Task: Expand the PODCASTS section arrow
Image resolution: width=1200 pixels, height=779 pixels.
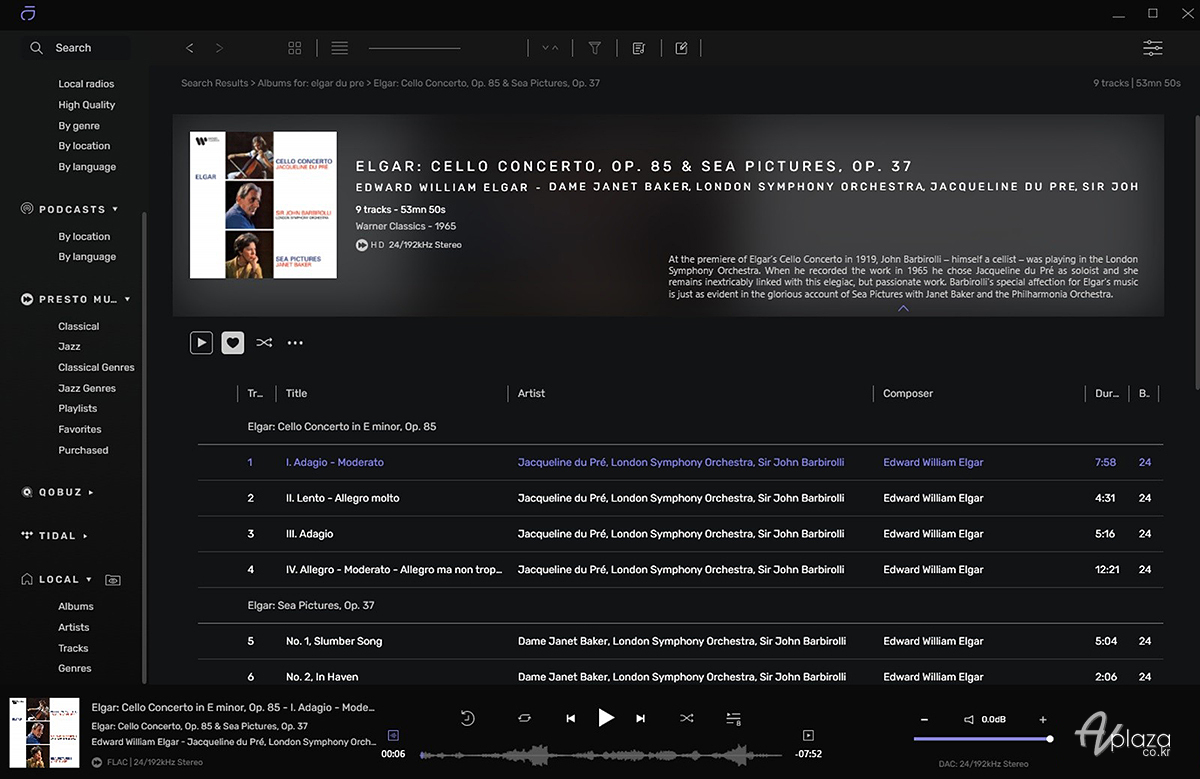Action: (115, 210)
